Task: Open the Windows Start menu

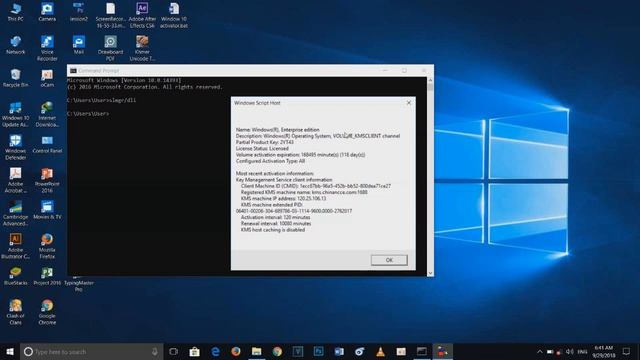Action: point(10,351)
